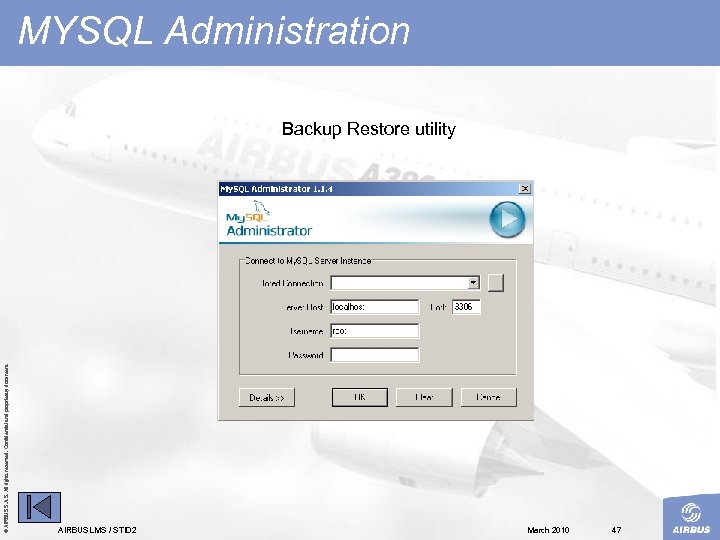Click the Airbus logo in the slide corner

point(691,517)
